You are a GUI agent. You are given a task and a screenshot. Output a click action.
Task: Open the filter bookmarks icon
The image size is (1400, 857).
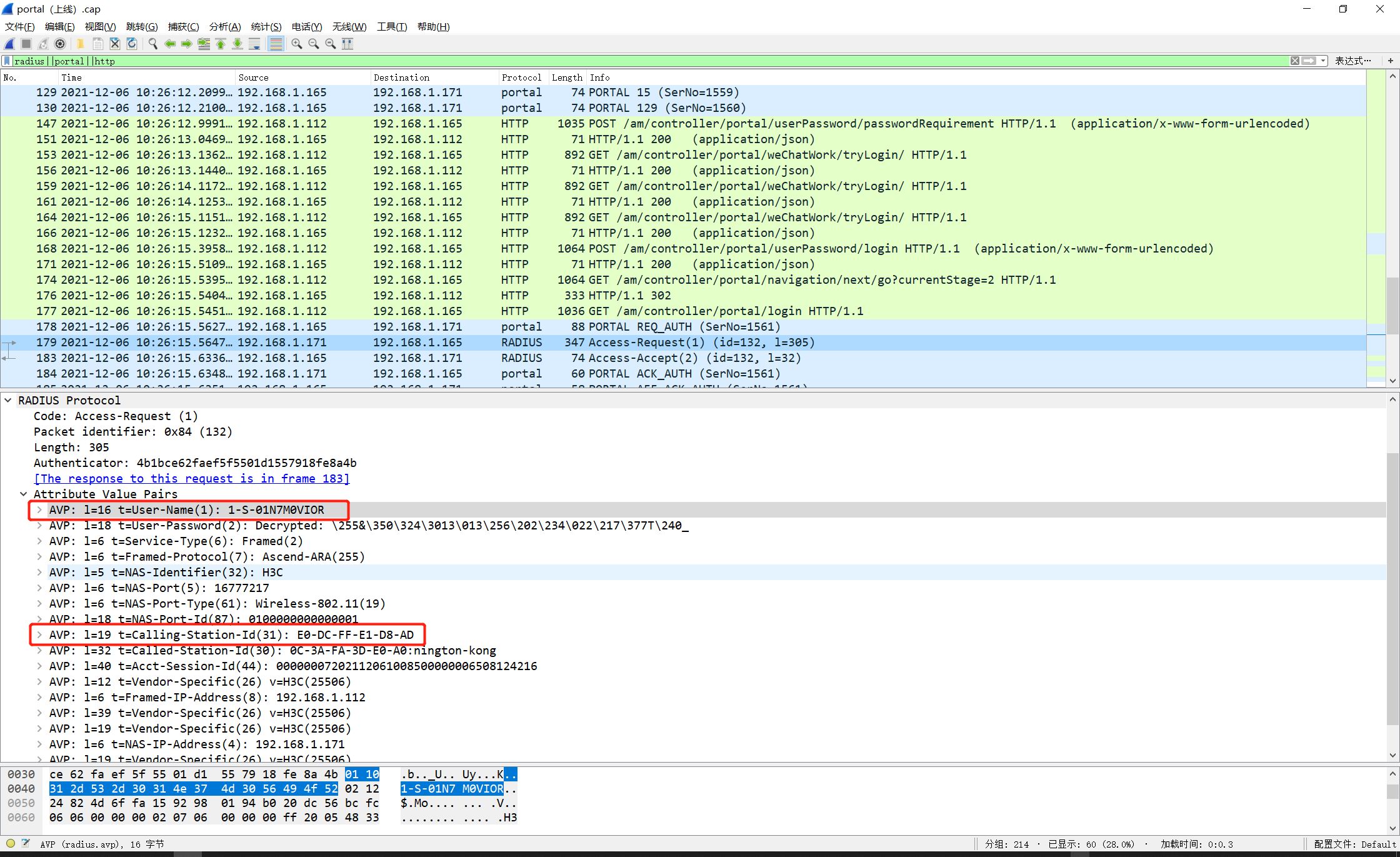coord(7,61)
